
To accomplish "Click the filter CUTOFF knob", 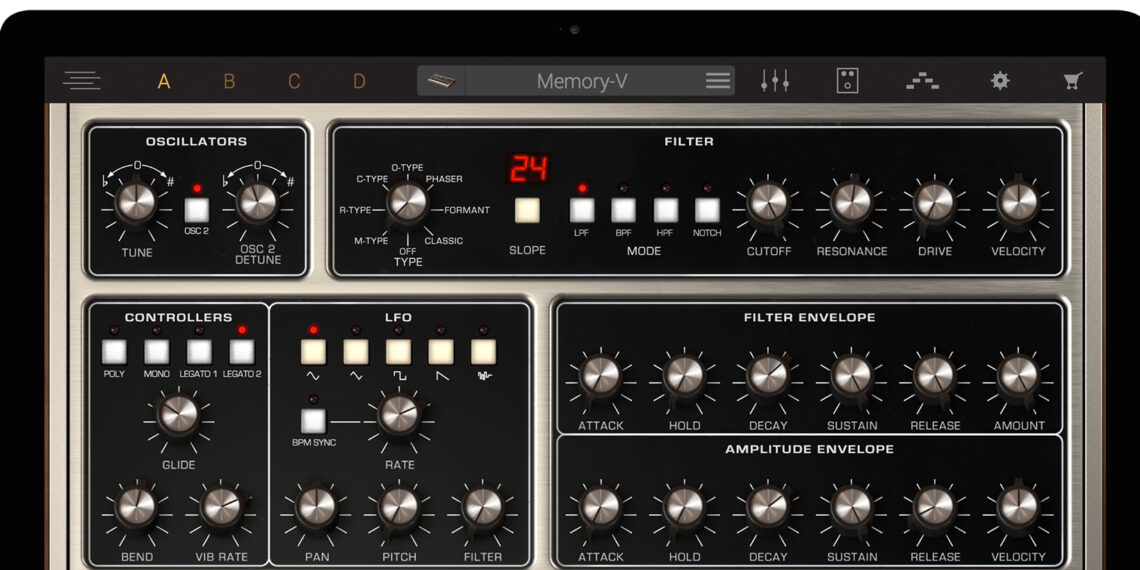I will (768, 202).
